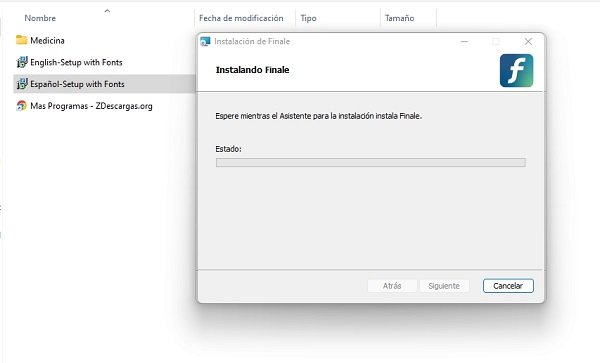Click the Instalación de Finale title text

[252, 41]
